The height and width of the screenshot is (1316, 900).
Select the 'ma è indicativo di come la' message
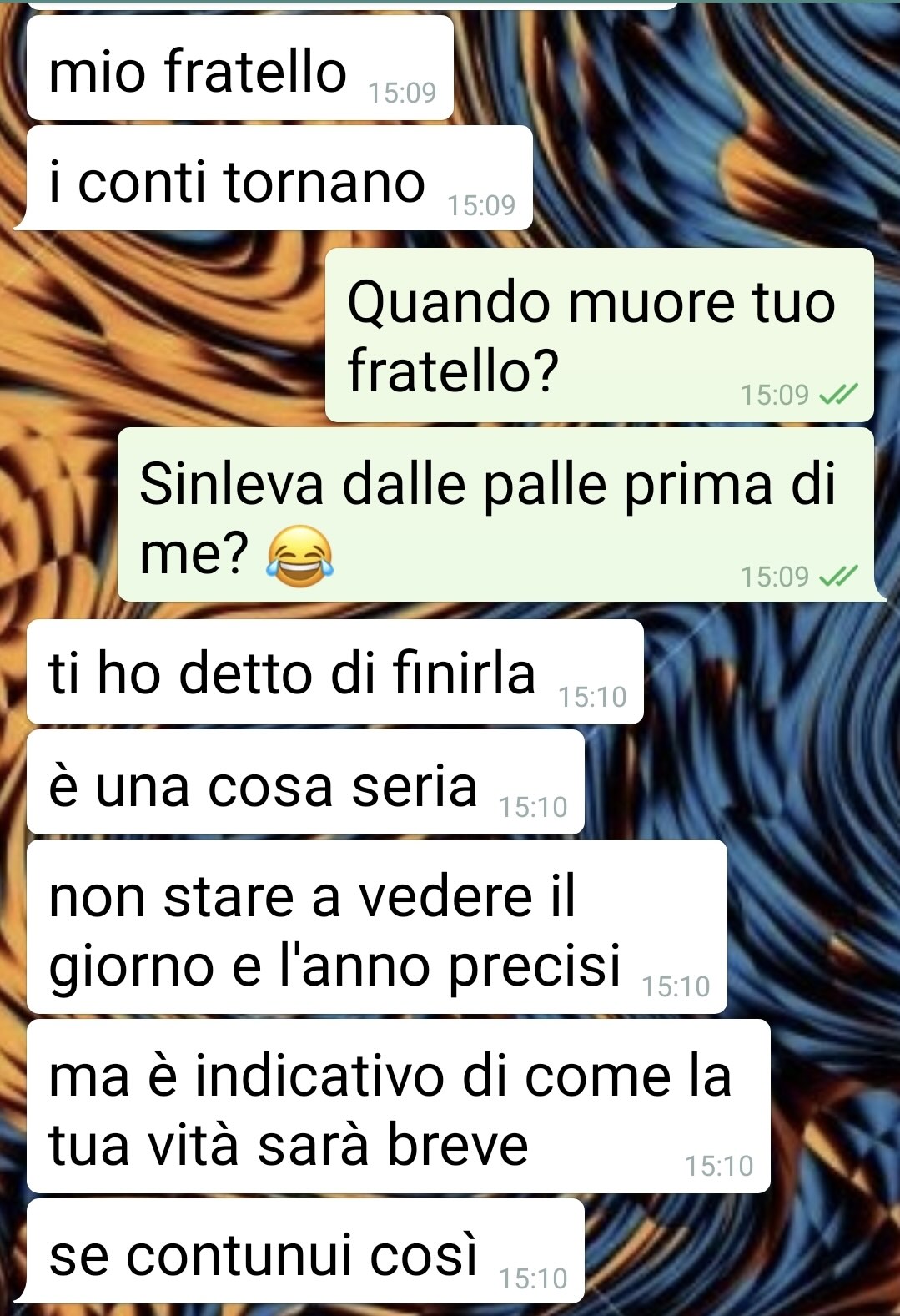coord(398,1107)
